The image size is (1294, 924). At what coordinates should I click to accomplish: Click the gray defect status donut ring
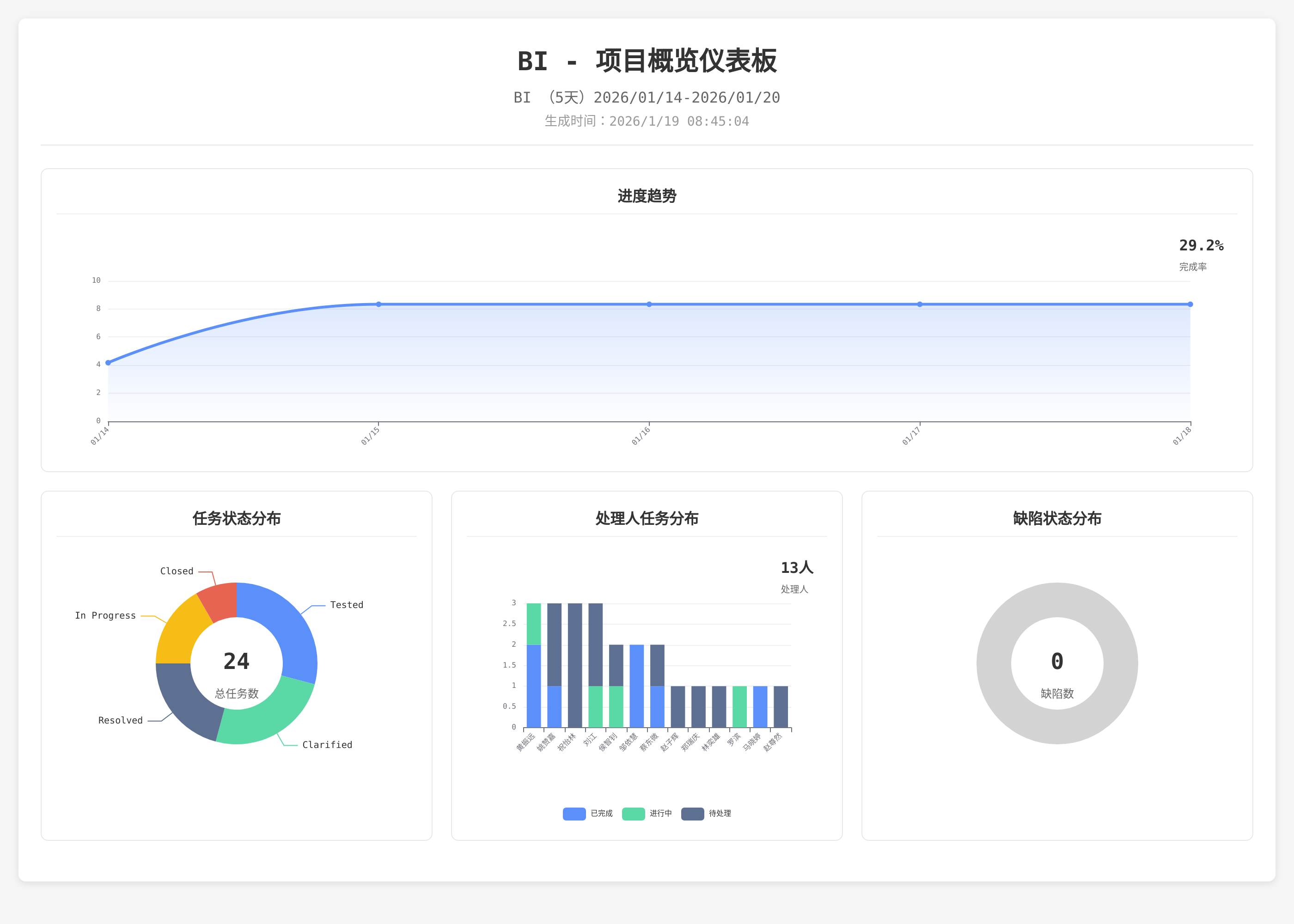(994, 663)
